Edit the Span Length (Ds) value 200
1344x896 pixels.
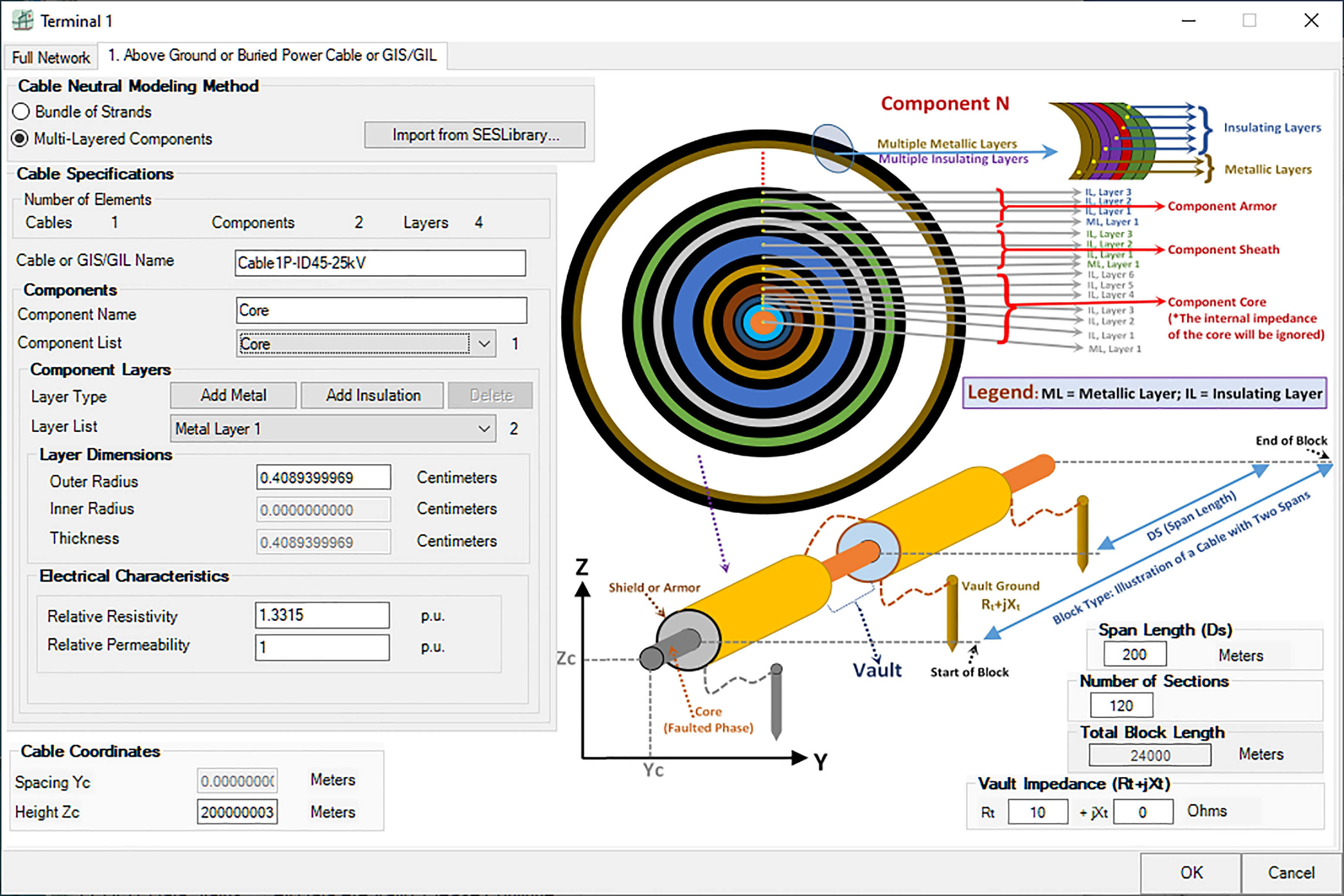click(1135, 654)
